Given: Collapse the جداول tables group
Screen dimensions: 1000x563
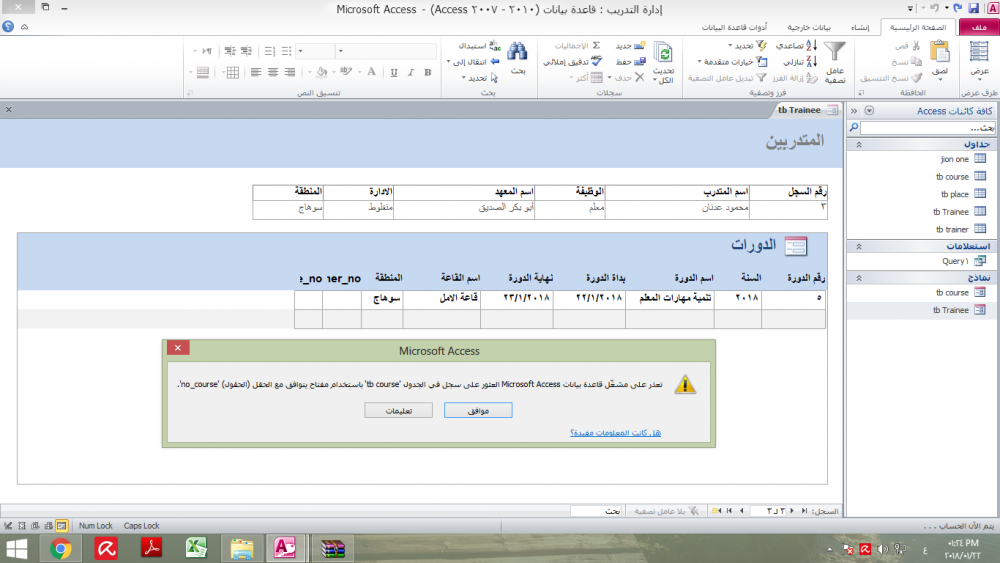Looking at the screenshot, I should tap(858, 145).
